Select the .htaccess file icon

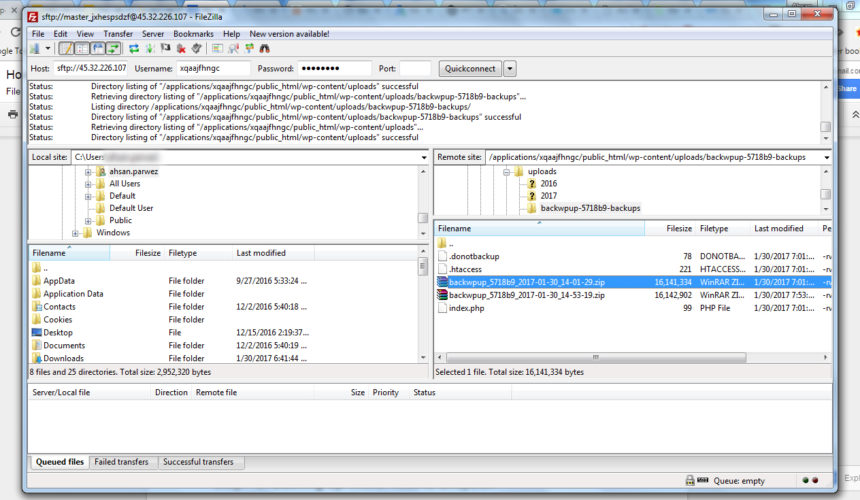[x=443, y=269]
